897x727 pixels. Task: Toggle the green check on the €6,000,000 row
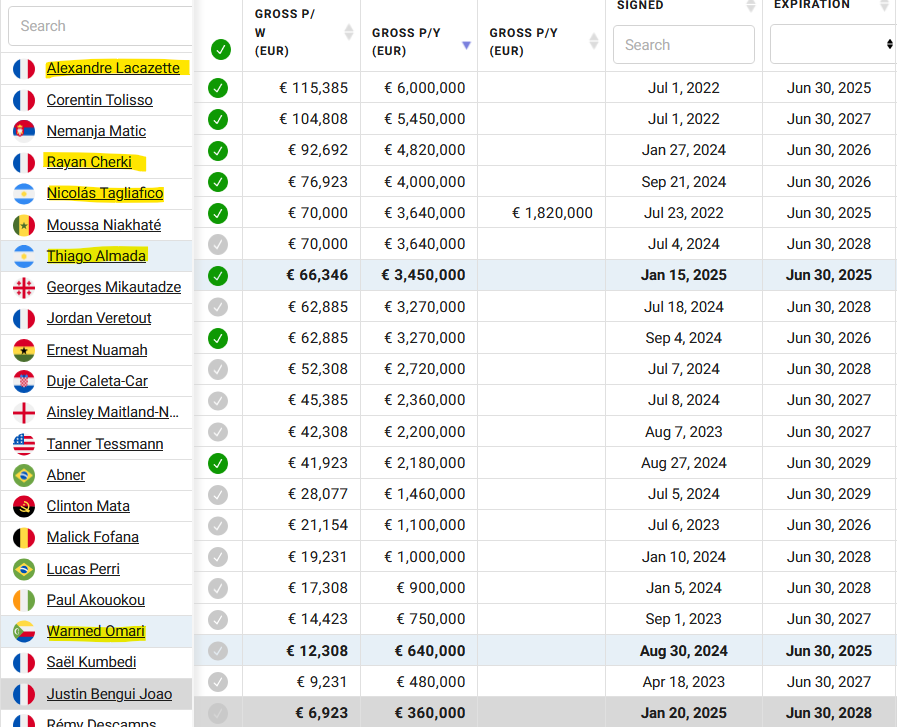(218, 88)
